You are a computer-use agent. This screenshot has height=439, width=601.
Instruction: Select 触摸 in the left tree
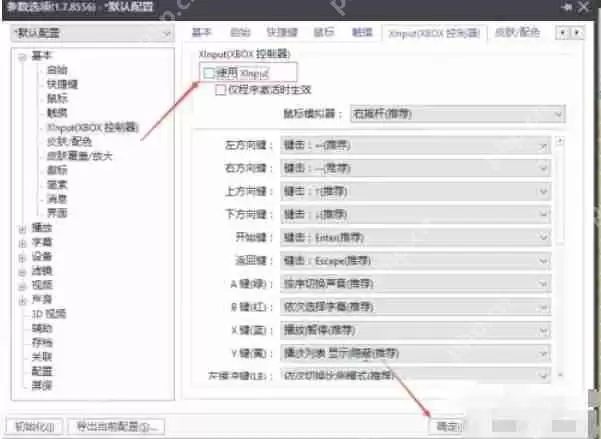tap(57, 113)
